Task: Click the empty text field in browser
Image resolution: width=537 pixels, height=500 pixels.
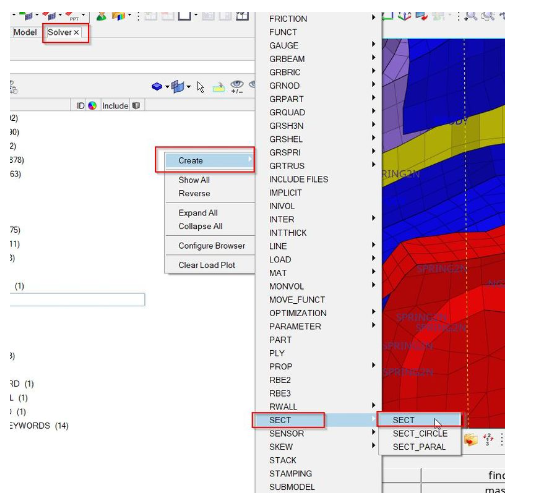Action: (x=77, y=300)
